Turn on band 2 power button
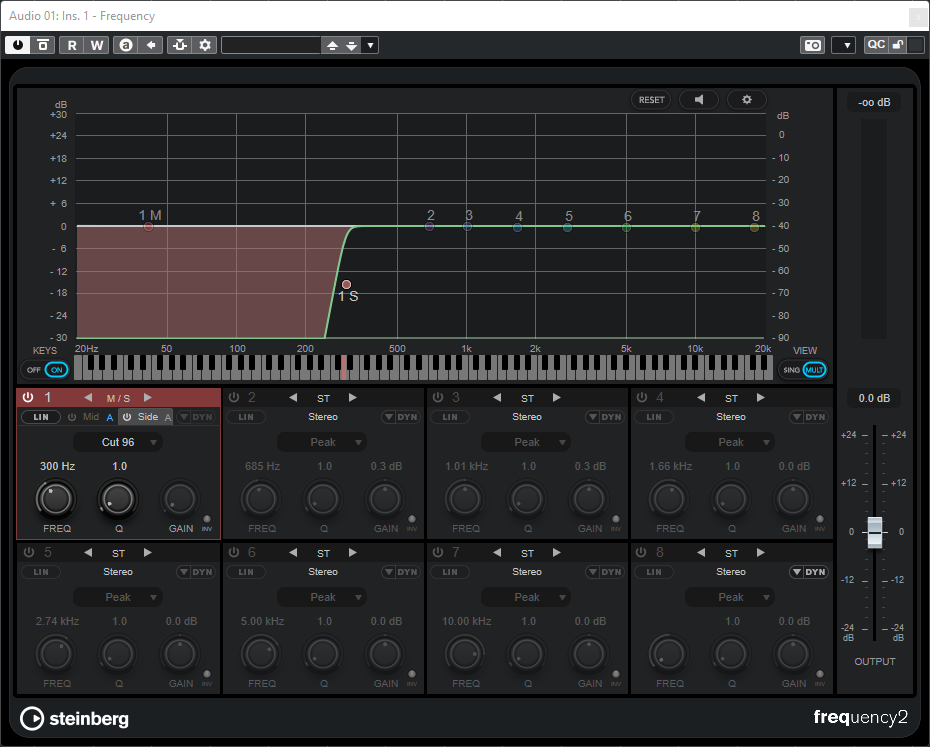This screenshot has width=930, height=747. pos(234,398)
